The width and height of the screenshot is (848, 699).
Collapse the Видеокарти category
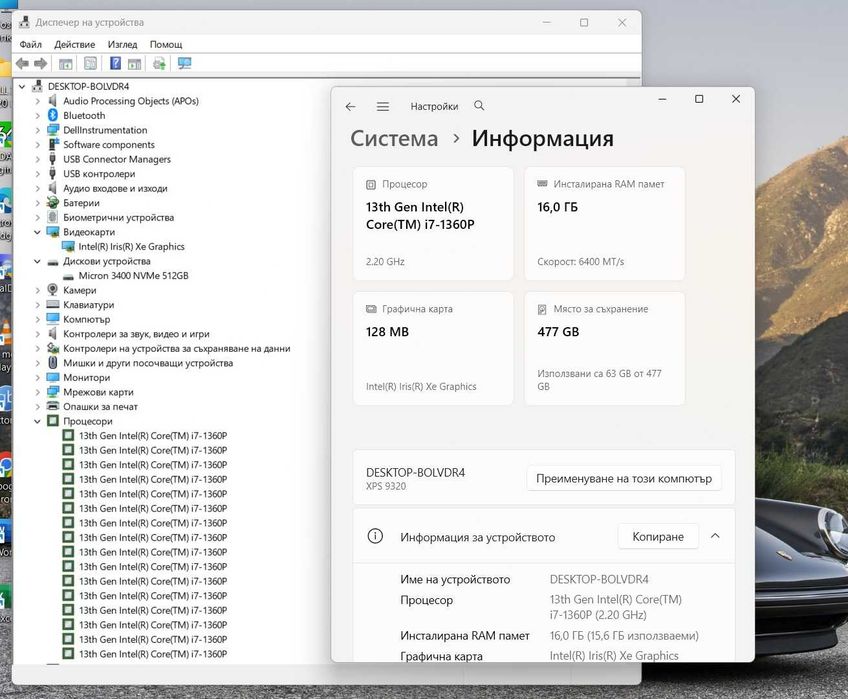tap(37, 232)
